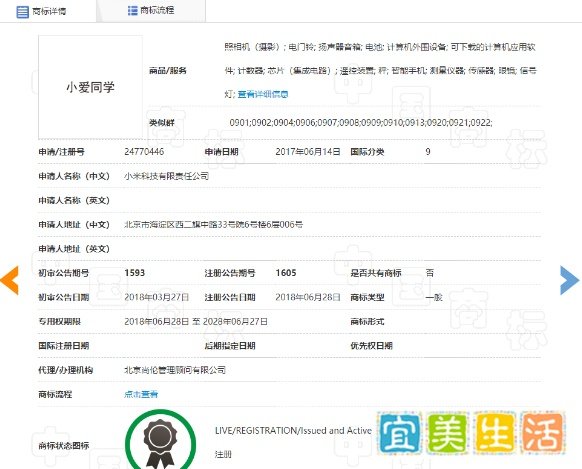The height and width of the screenshot is (469, 582).
Task: Open the 查看详细信息 link
Action: click(263, 94)
